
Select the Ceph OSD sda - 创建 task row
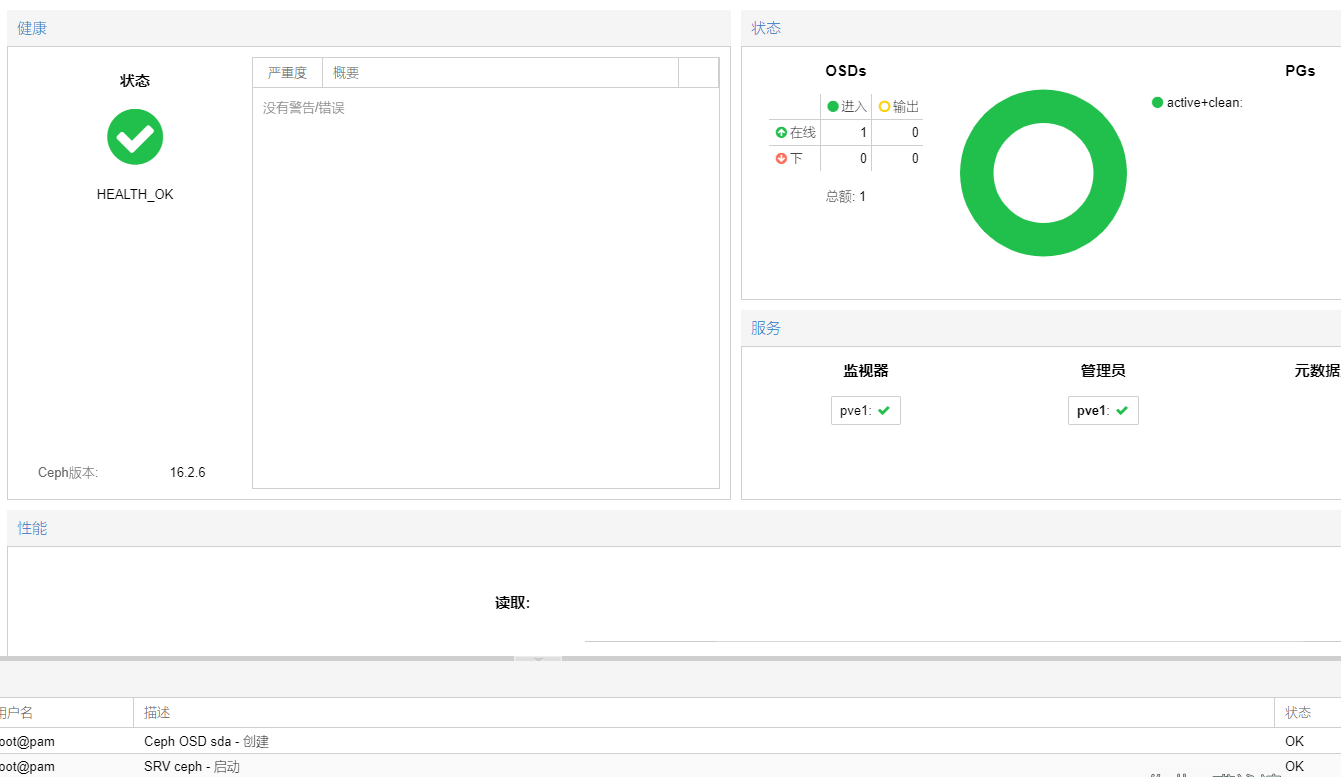point(670,742)
